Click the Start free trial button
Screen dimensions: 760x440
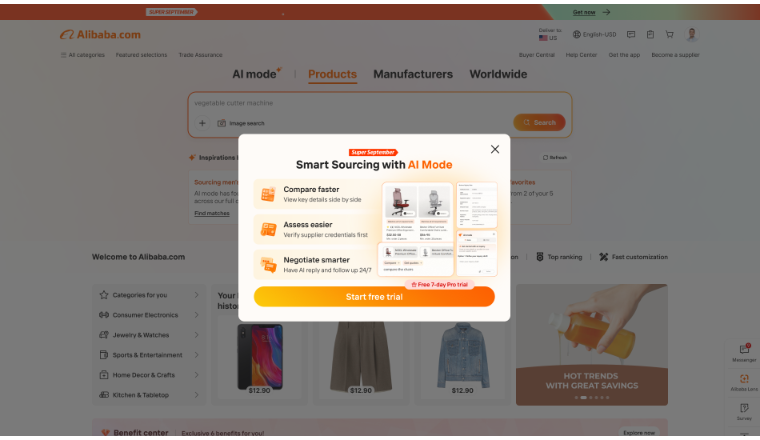point(374,297)
